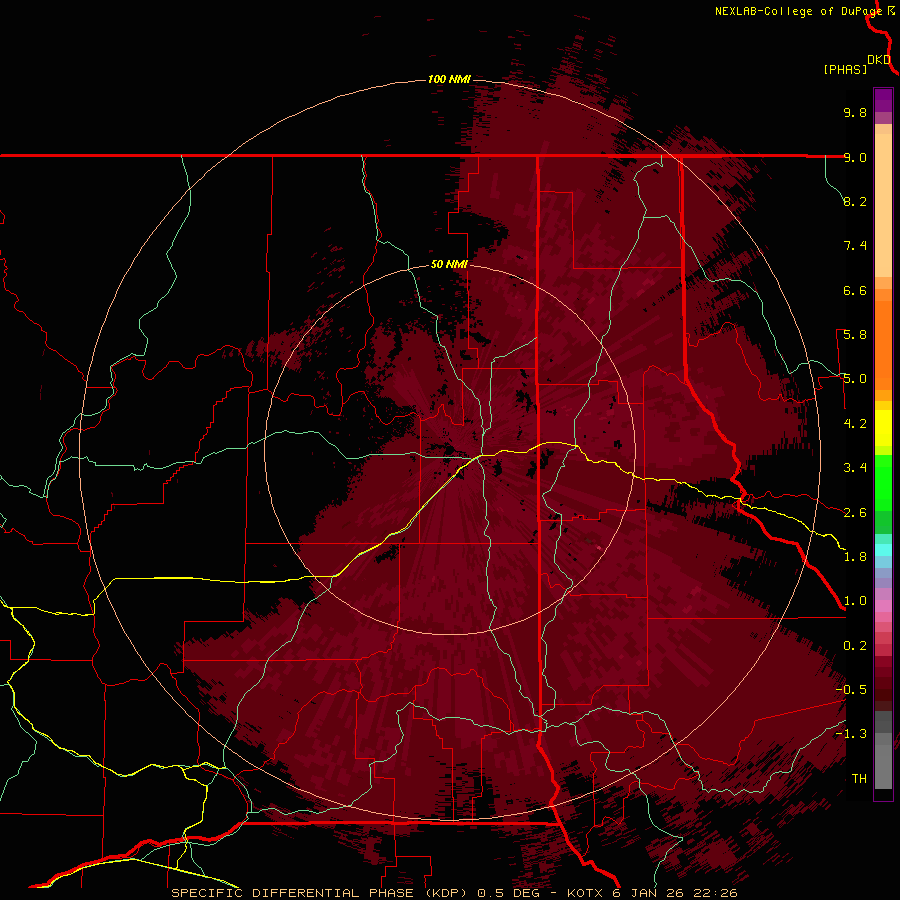Pick the yellow band on the color bar
Viewport: 900px width, 900px height.
pyautogui.click(x=883, y=428)
